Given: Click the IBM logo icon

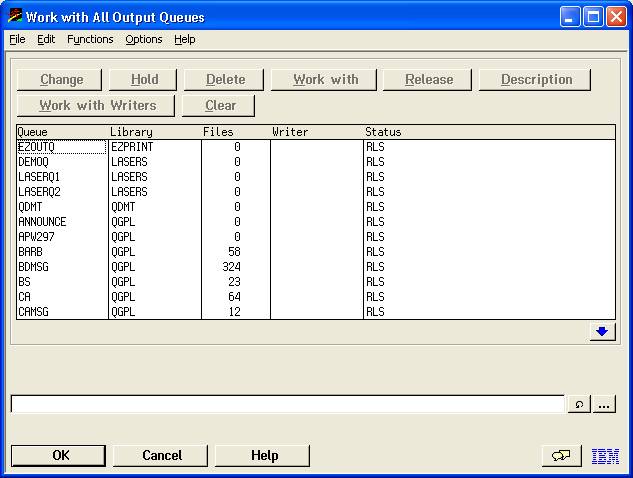Looking at the screenshot, I should (605, 456).
